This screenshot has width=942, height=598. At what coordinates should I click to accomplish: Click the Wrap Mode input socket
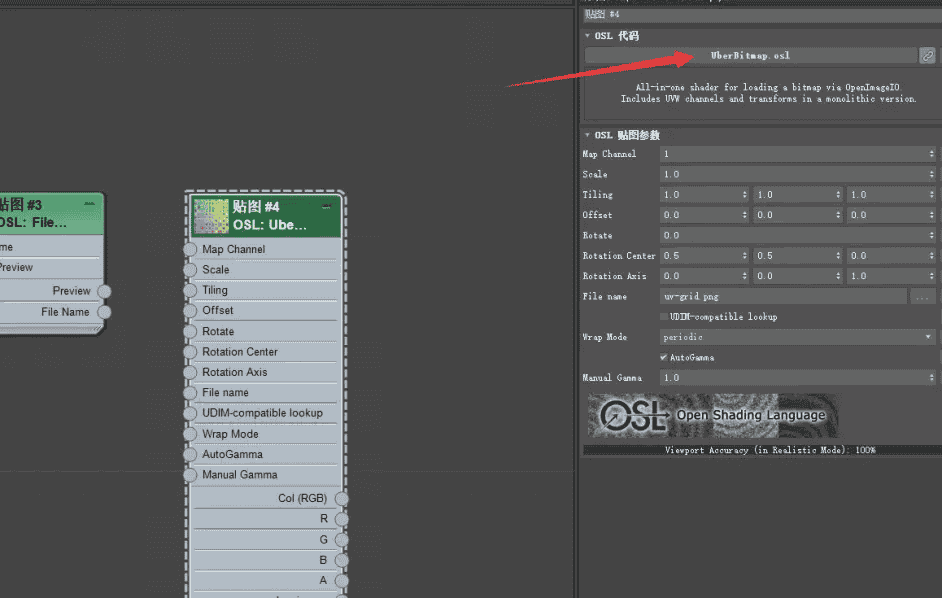tap(191, 434)
